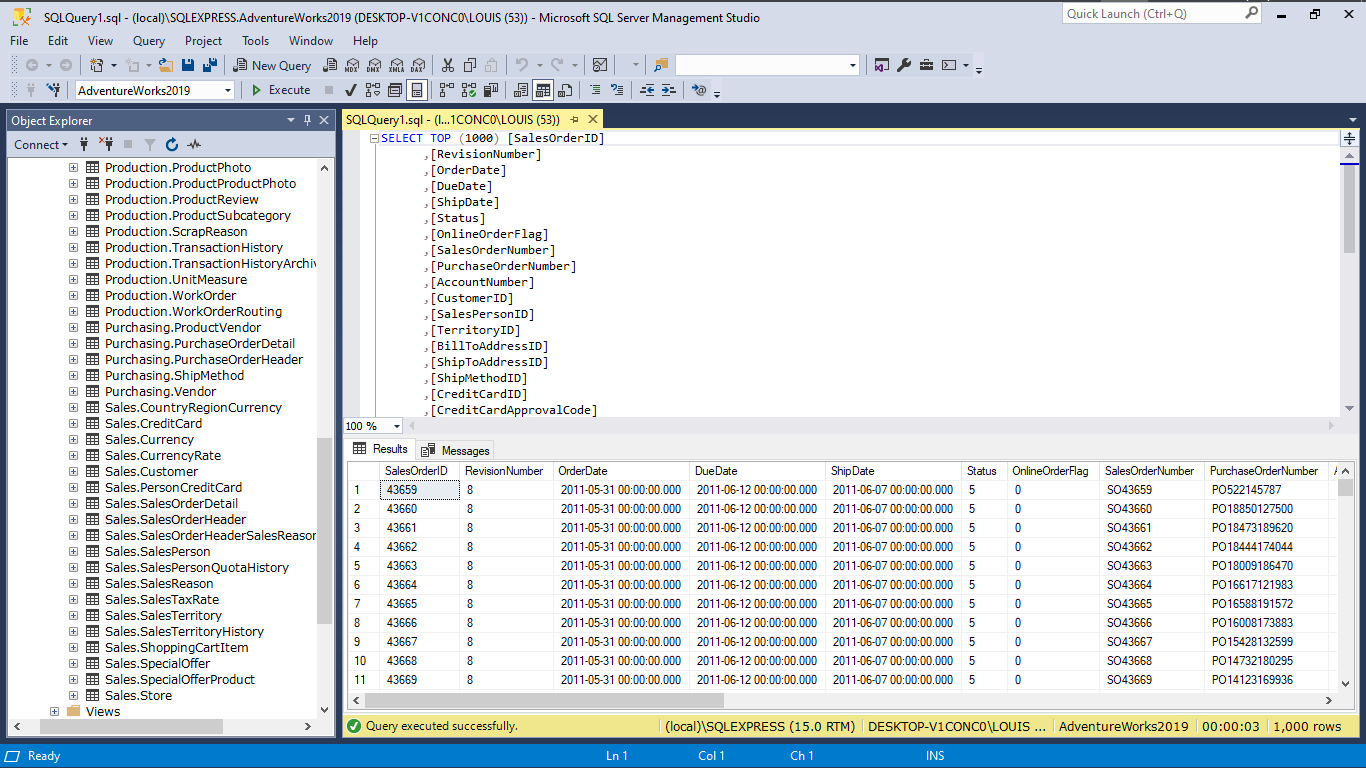Click the Query Options icon
This screenshot has height=768, width=1366.
click(x=395, y=90)
